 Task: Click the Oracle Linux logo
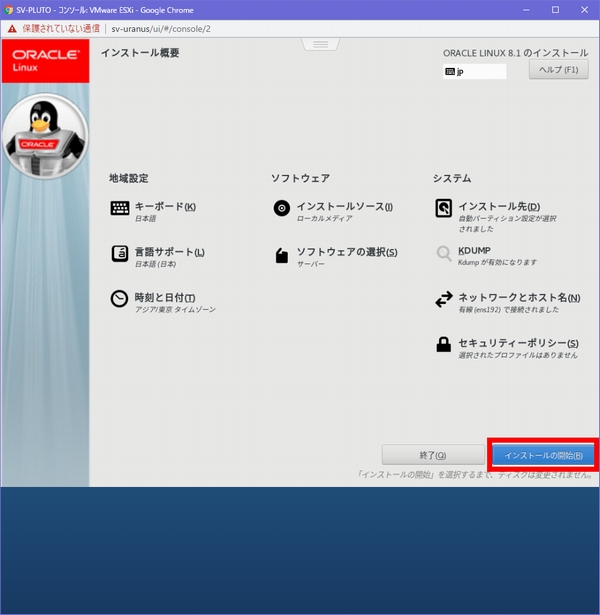[x=45, y=61]
